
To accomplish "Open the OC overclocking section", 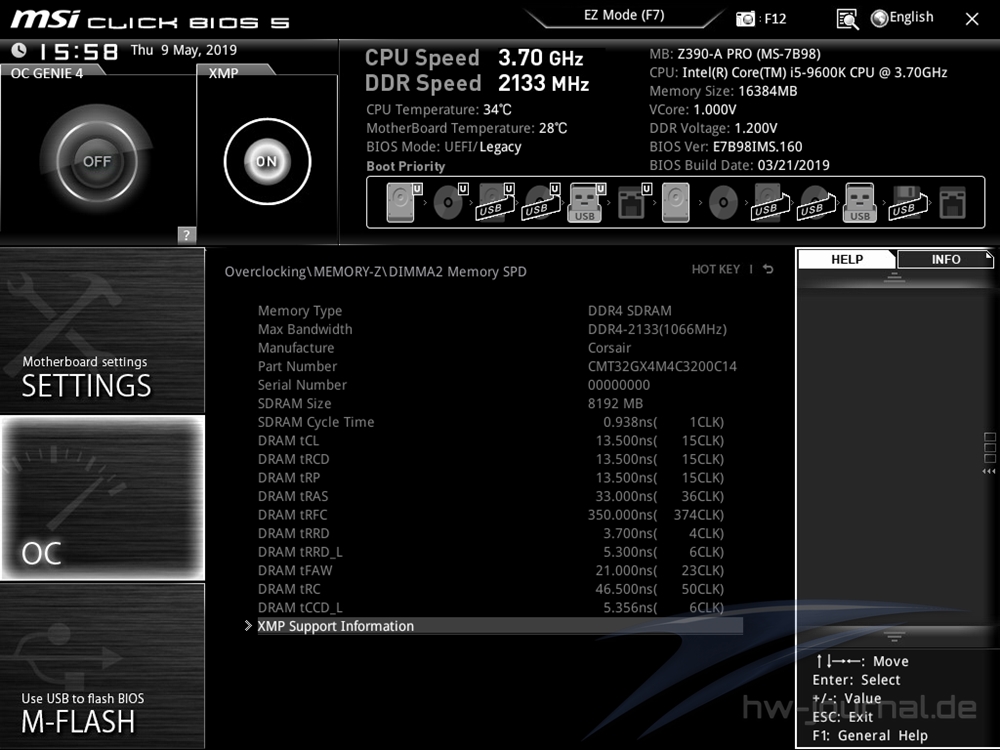I will (x=103, y=497).
